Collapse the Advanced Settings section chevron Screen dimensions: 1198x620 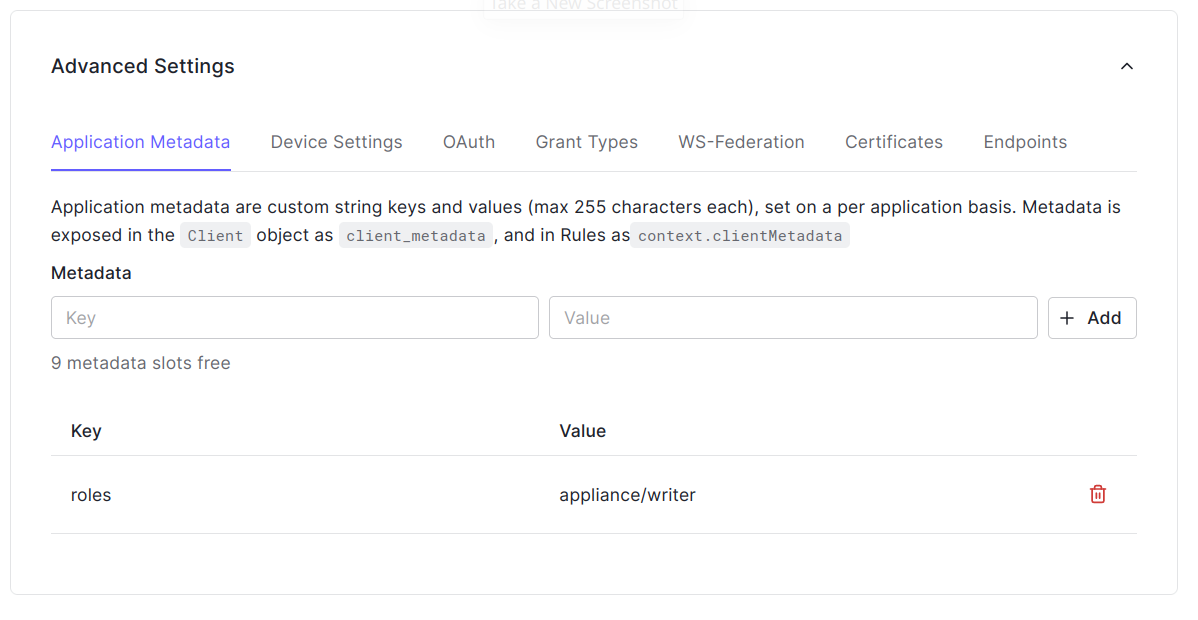pyautogui.click(x=1126, y=67)
